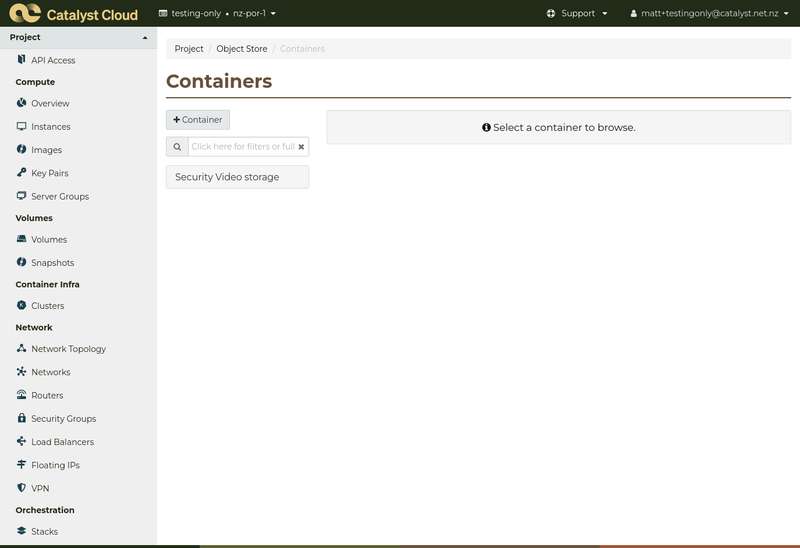
Task: Open Snapshots link
Action: (x=53, y=263)
